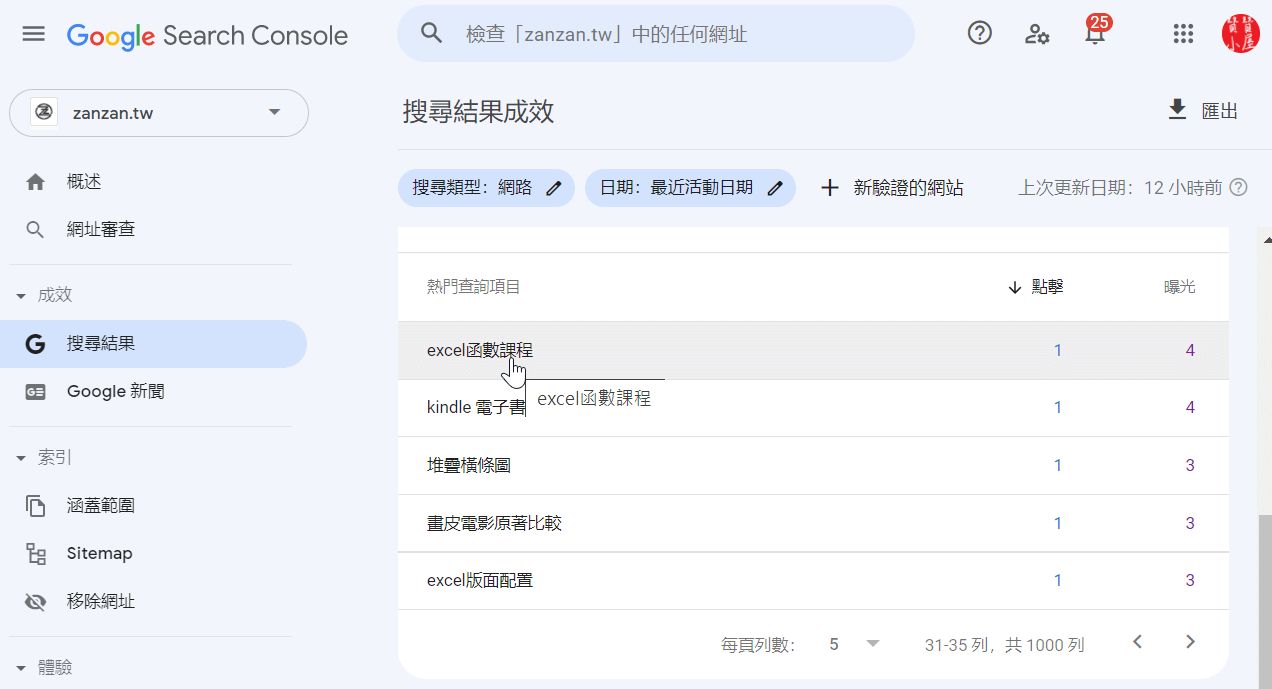Screen dimensions: 1272x689
Task: Open the Google apps grid
Action: point(1183,34)
